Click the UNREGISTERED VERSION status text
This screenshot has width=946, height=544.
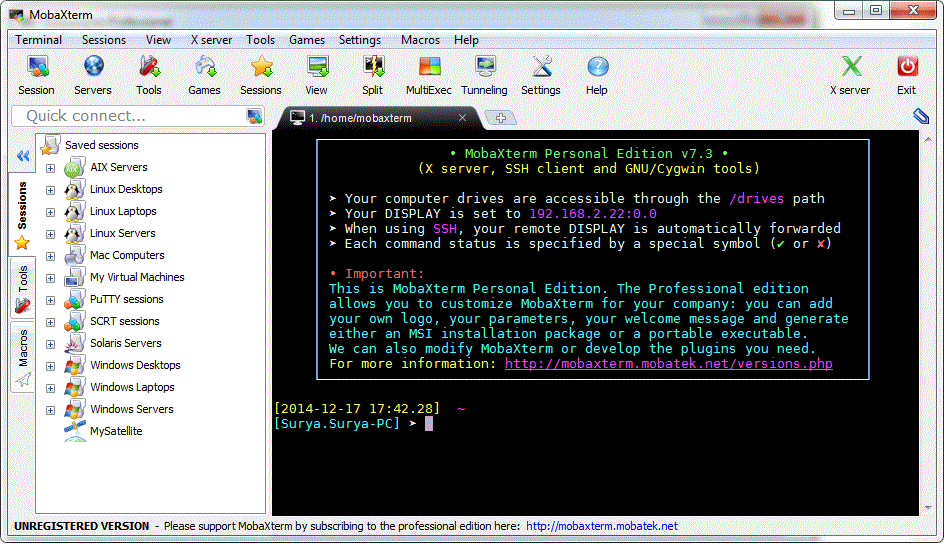(81, 527)
